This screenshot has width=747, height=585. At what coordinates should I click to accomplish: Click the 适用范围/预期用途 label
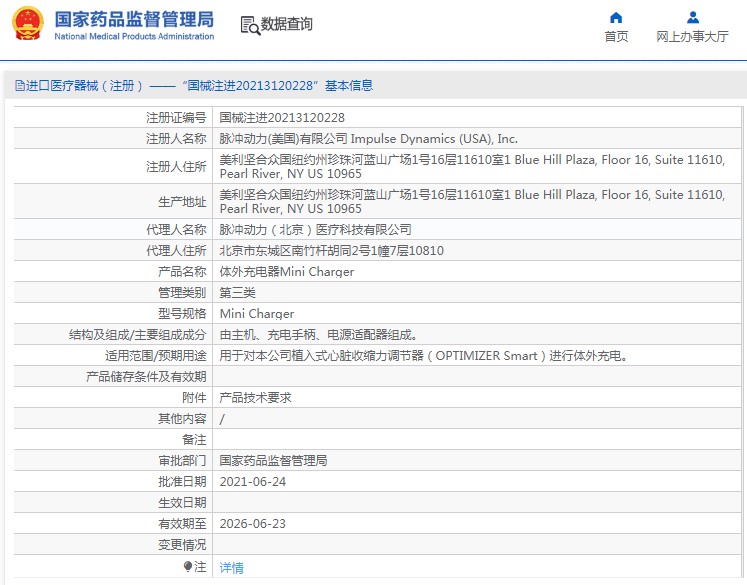coord(156,356)
